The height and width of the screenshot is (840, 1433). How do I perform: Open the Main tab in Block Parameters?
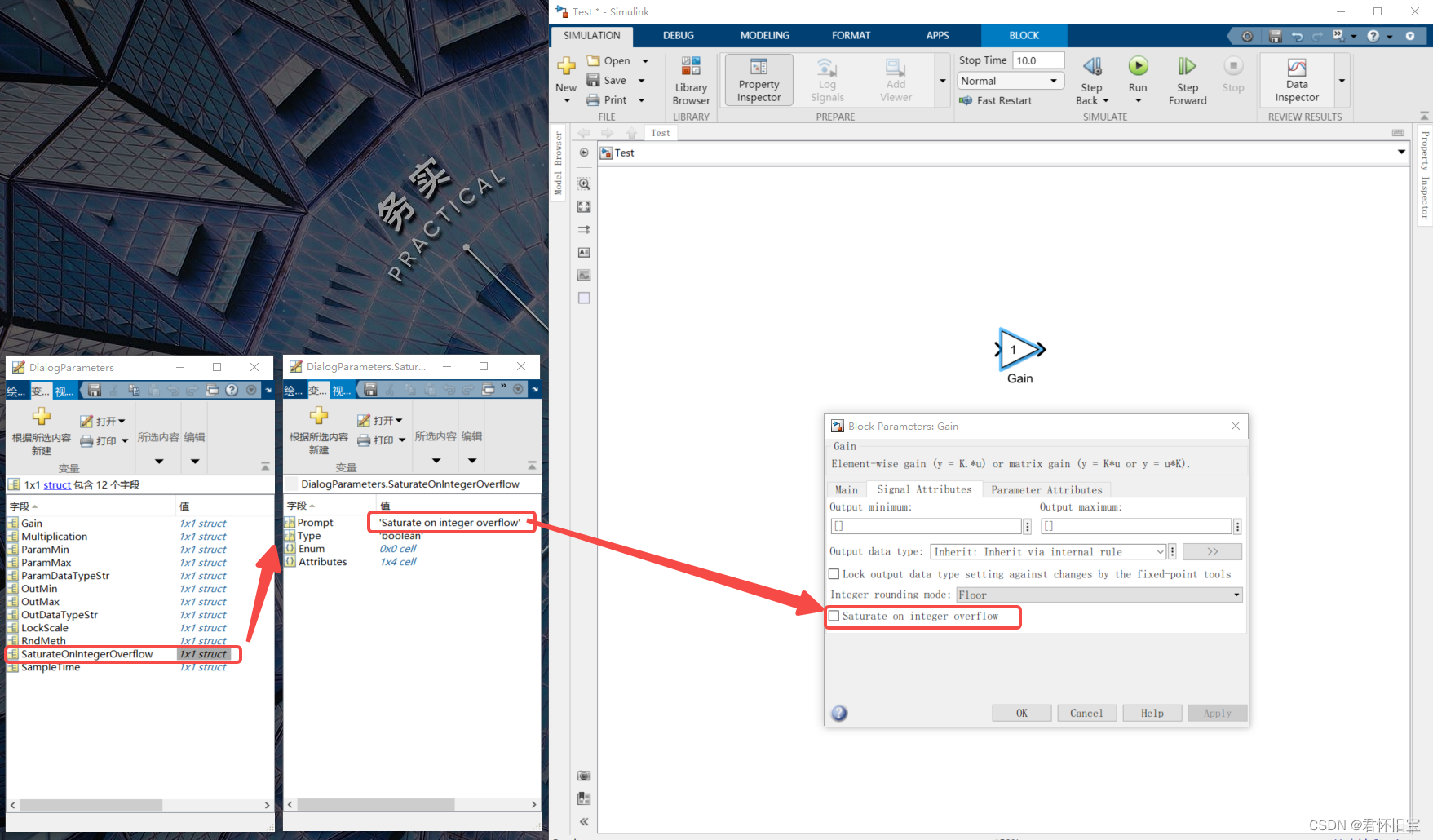point(846,489)
